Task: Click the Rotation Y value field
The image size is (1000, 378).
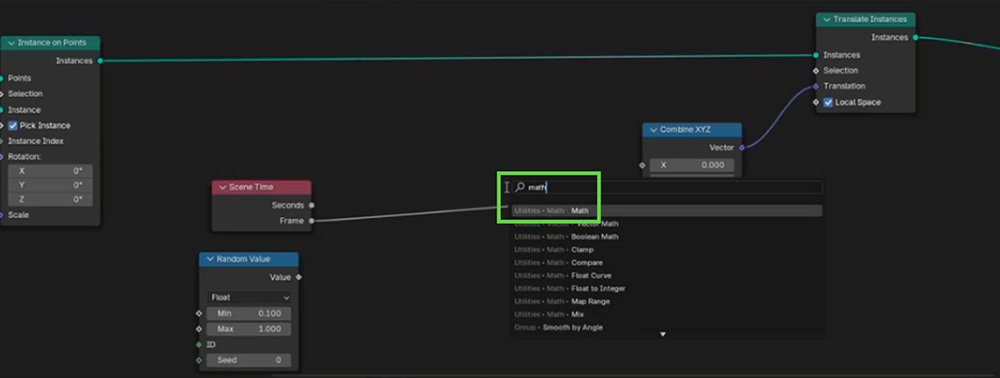Action: (x=50, y=185)
